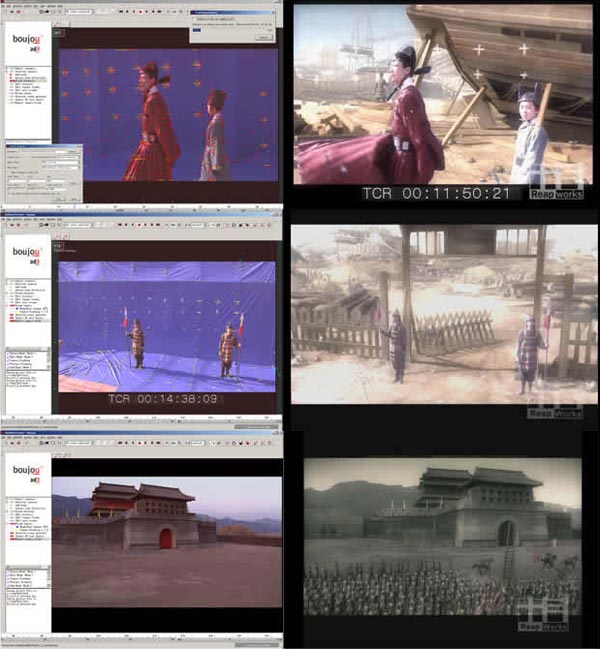The height and width of the screenshot is (649, 600).
Task: Click the button at bottom of progress dialog
Action: [x=263, y=38]
